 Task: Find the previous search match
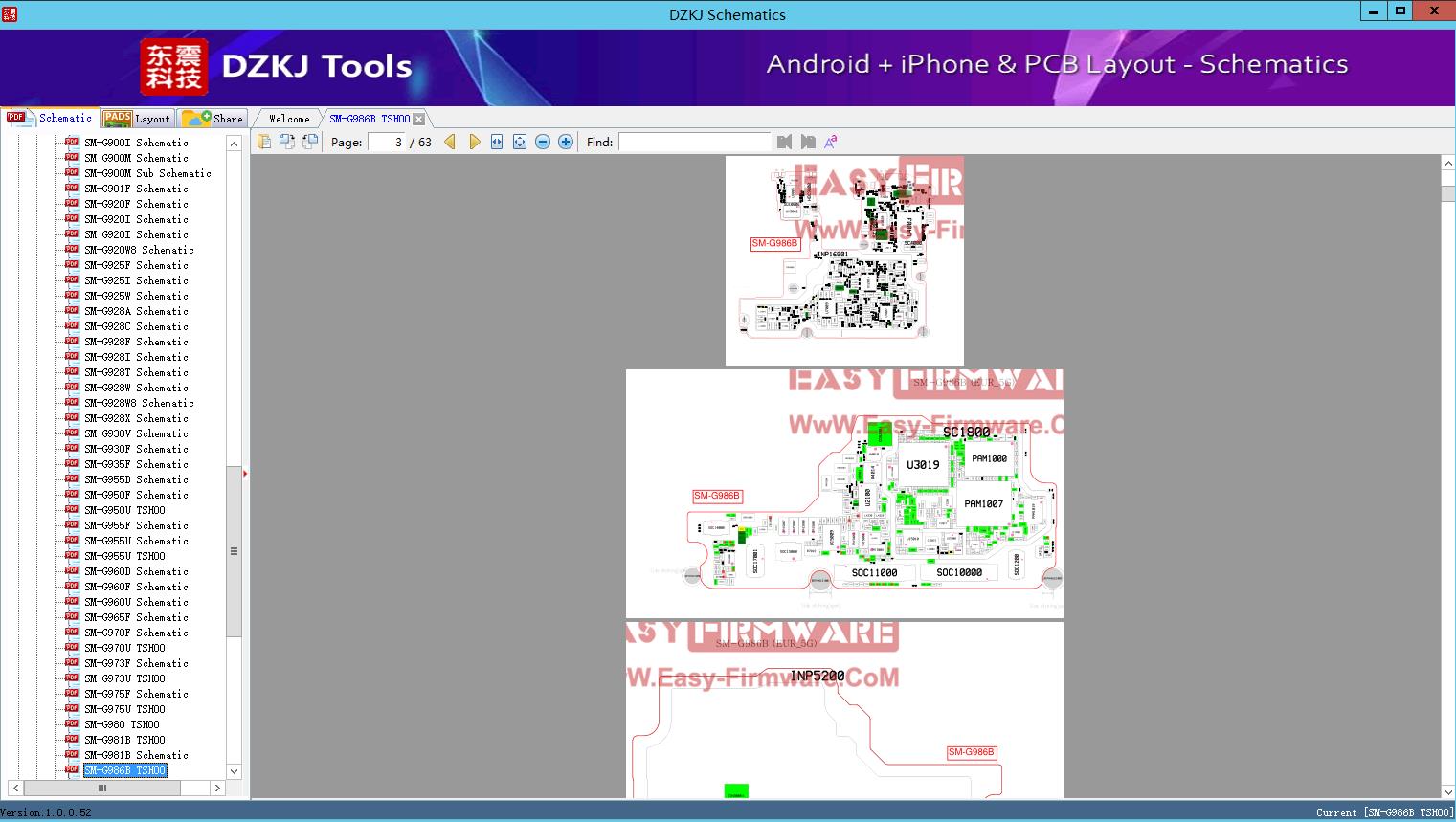pyautogui.click(x=785, y=142)
